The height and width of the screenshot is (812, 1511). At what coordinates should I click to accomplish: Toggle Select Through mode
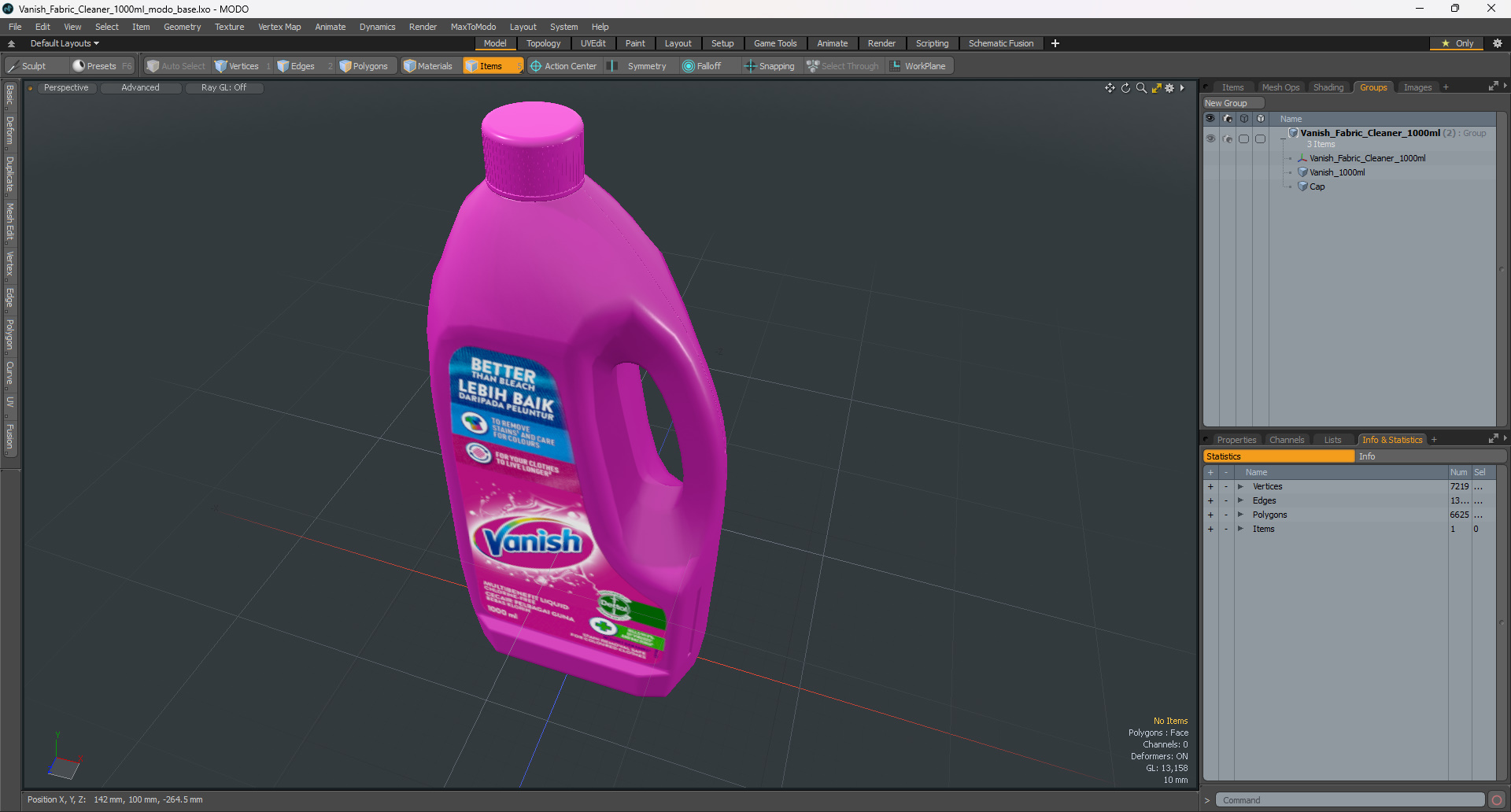tap(843, 66)
